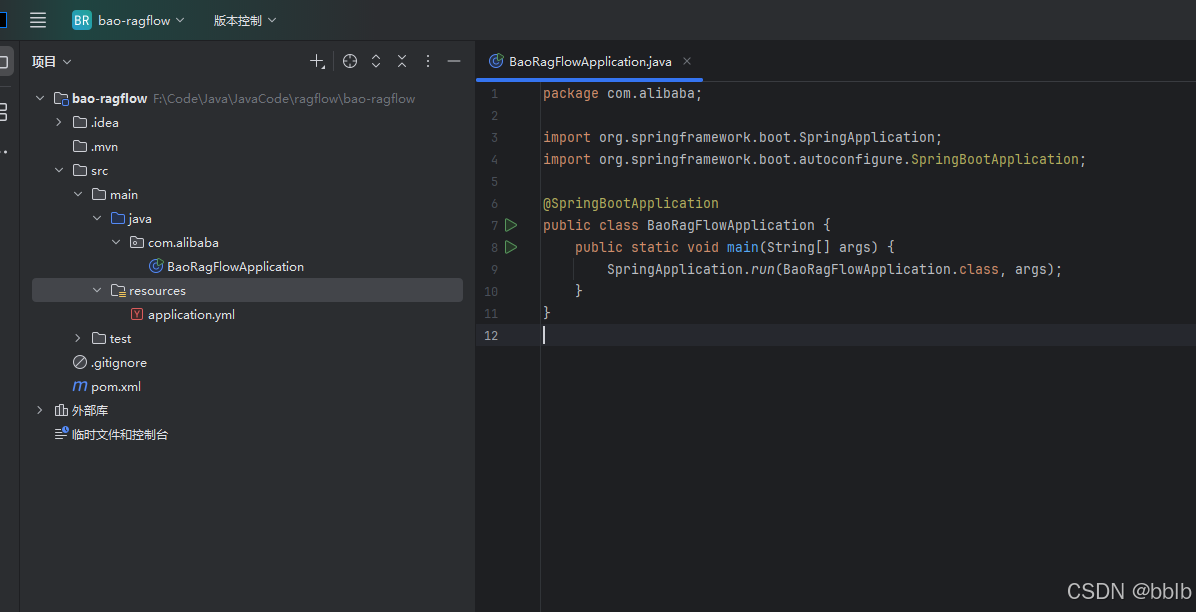Hide the project panel with minimize icon
This screenshot has height=612, width=1196.
454,62
